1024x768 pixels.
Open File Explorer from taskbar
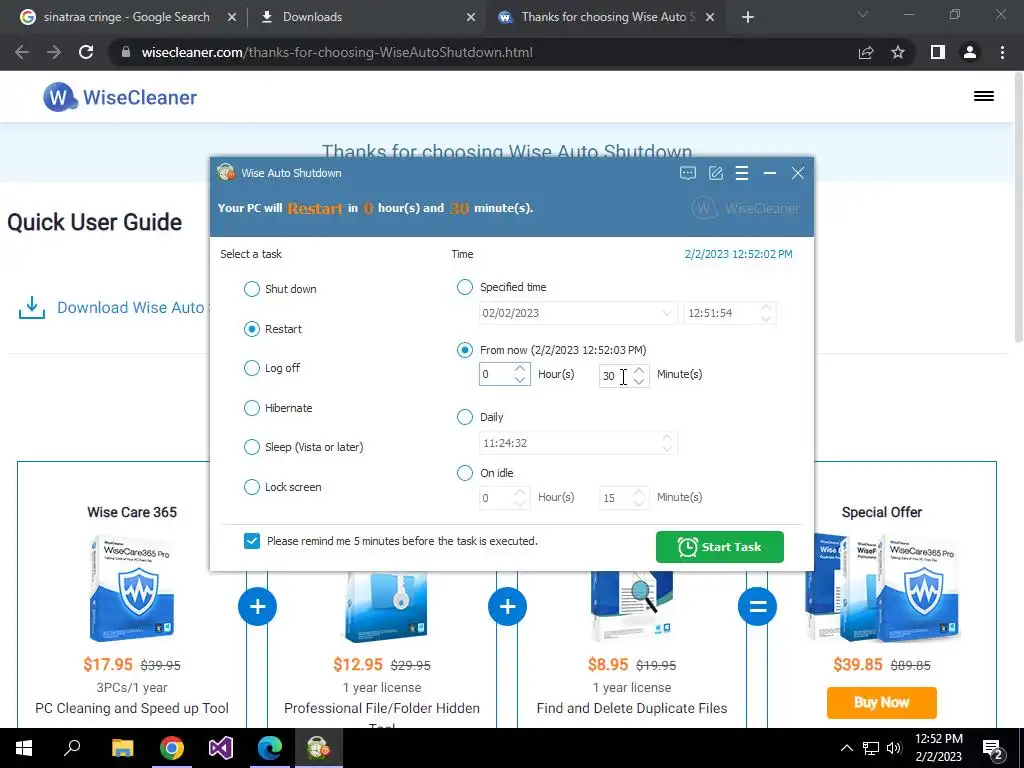122,748
